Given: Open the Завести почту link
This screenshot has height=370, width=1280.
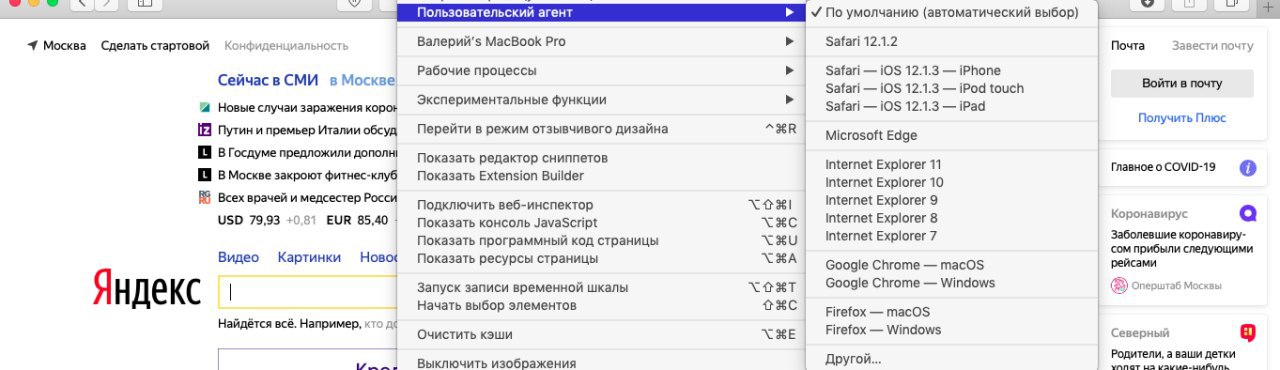Looking at the screenshot, I should pos(1212,46).
